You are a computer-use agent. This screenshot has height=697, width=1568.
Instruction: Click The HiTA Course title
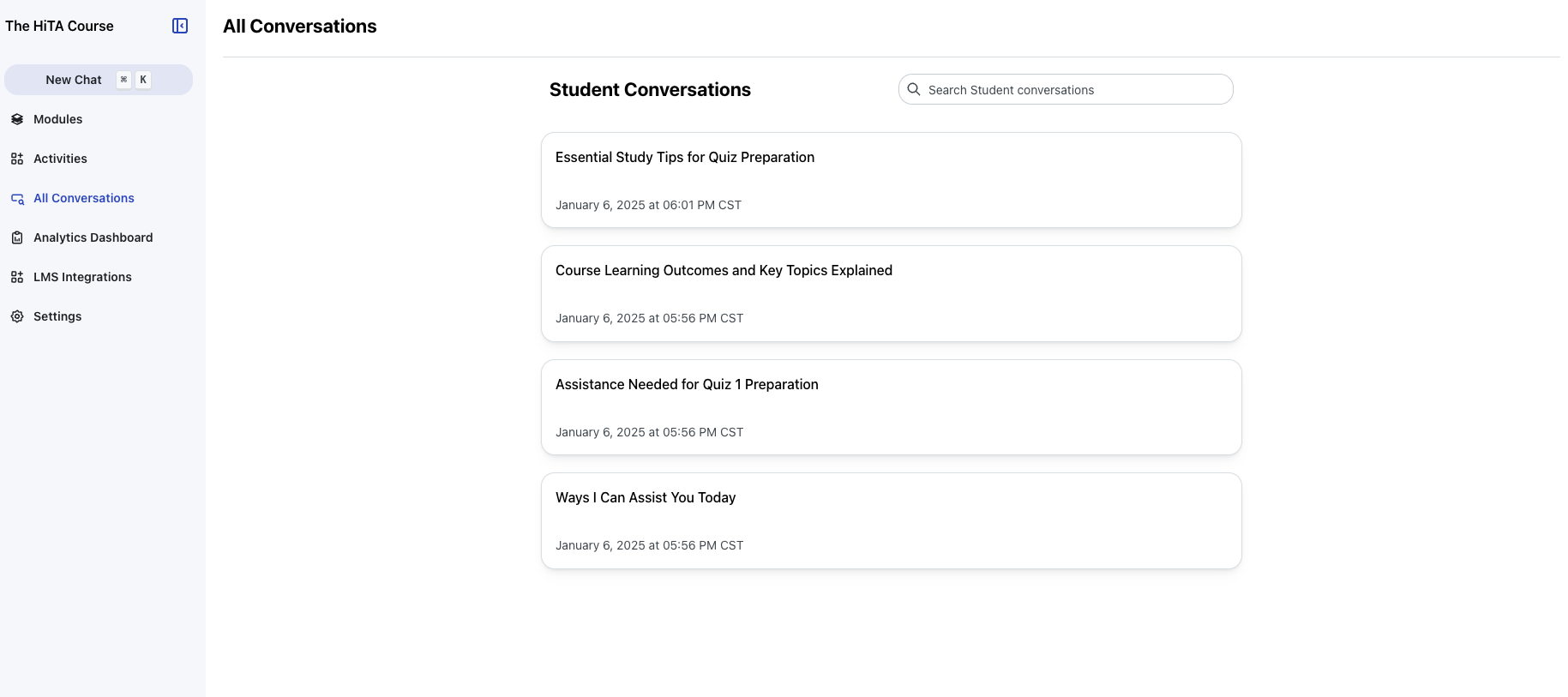pyautogui.click(x=59, y=26)
